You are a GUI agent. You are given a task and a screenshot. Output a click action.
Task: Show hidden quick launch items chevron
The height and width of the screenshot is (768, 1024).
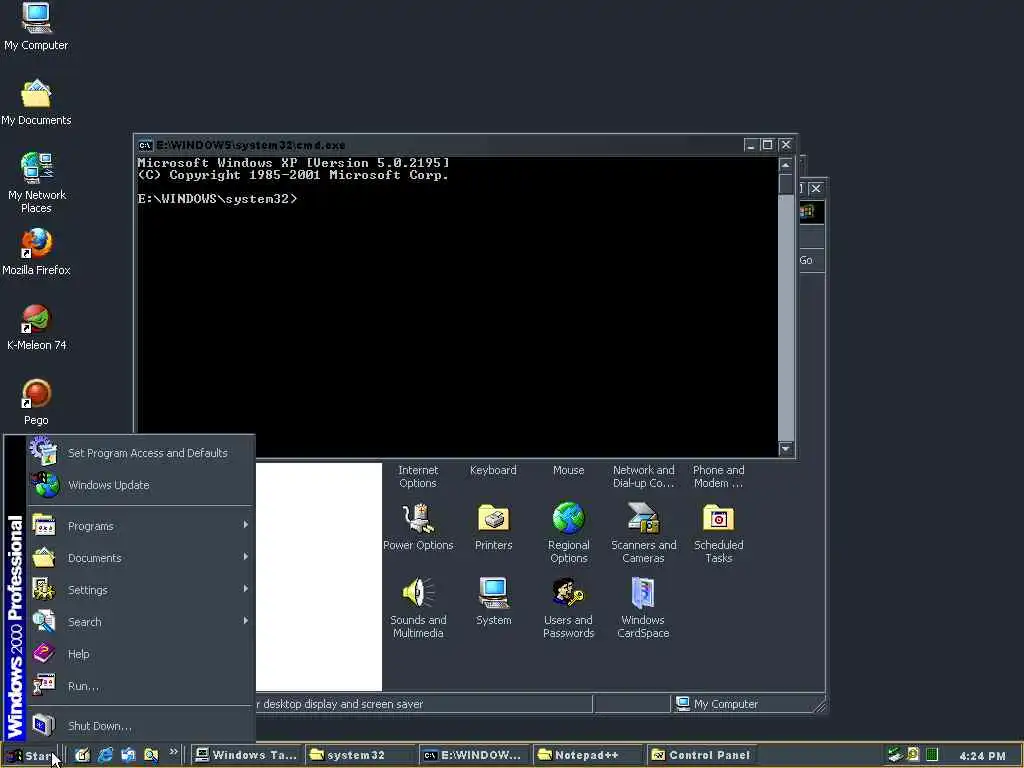pyautogui.click(x=174, y=752)
